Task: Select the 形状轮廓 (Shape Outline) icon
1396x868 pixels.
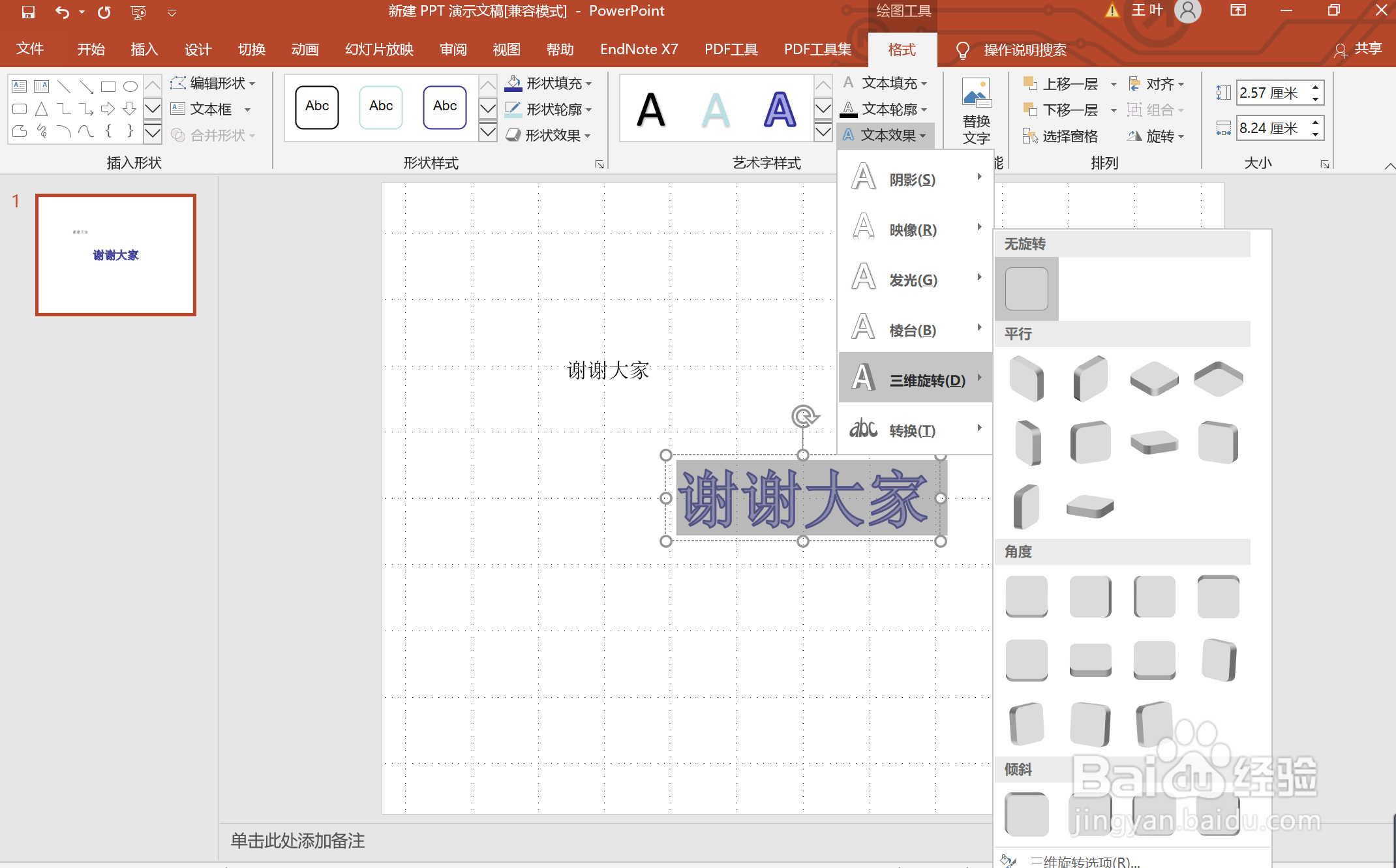Action: 513,109
